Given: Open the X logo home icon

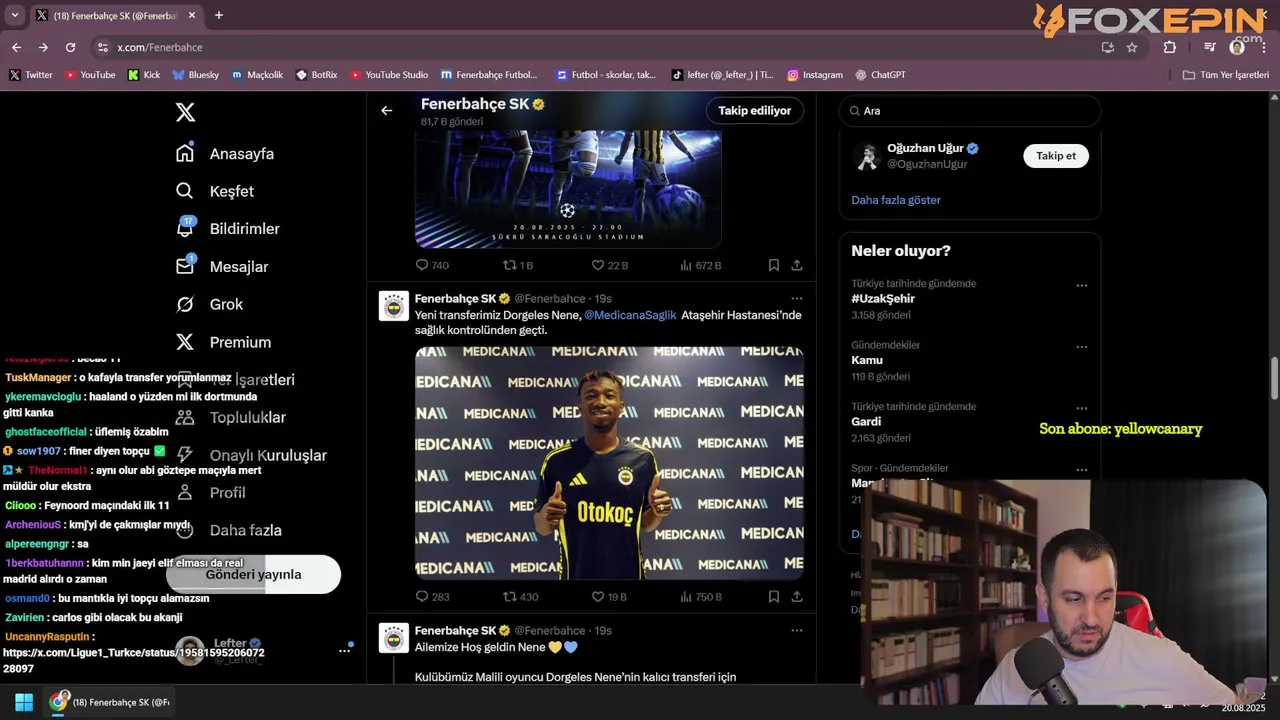Looking at the screenshot, I should [x=185, y=112].
